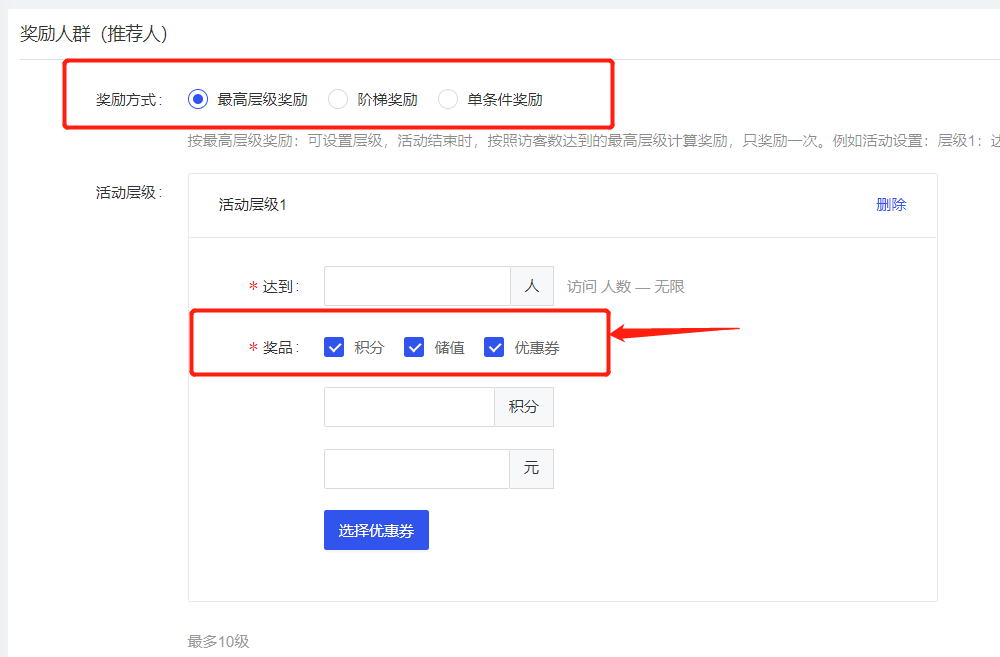Click the 奖励方式 field label

[128, 100]
